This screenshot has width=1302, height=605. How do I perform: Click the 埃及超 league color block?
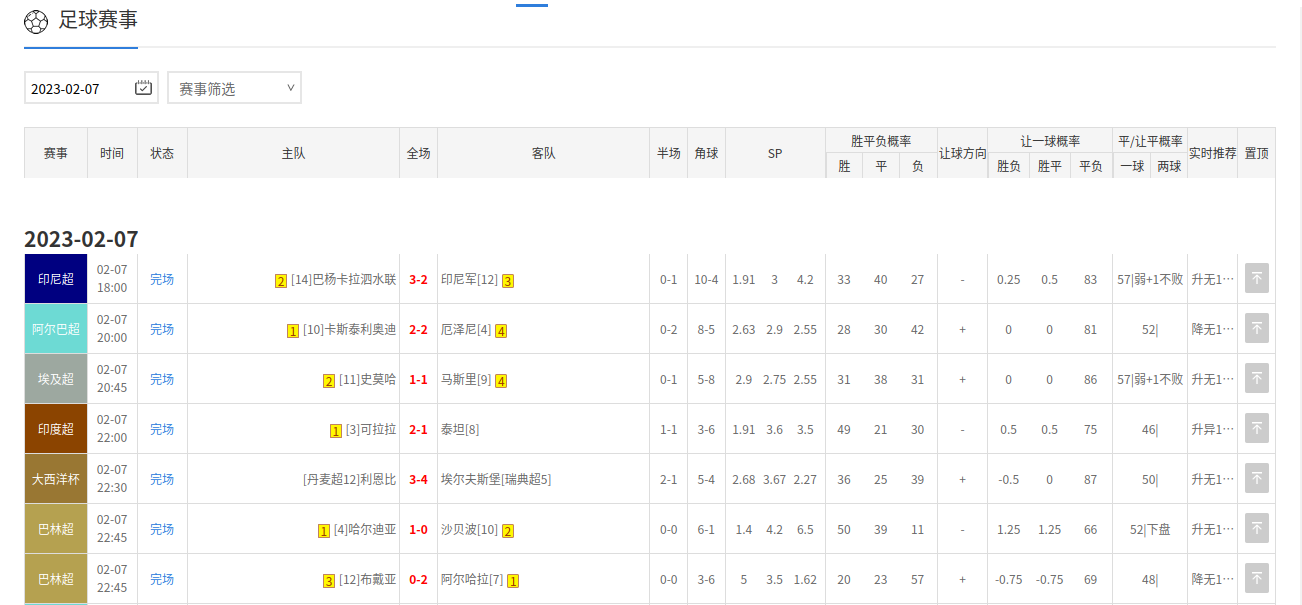coord(56,379)
